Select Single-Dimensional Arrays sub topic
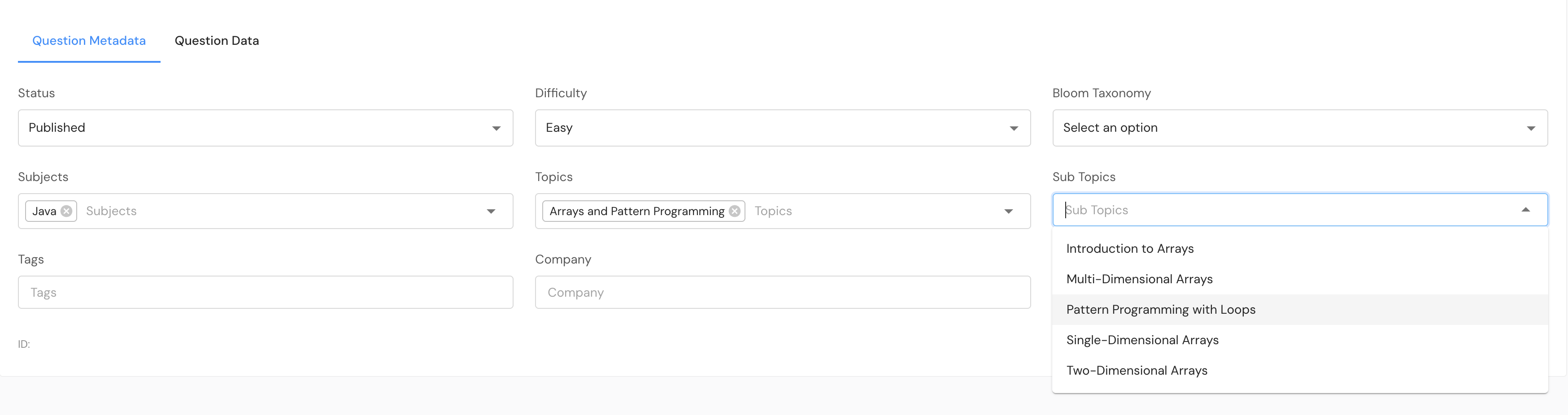 pyautogui.click(x=1142, y=340)
